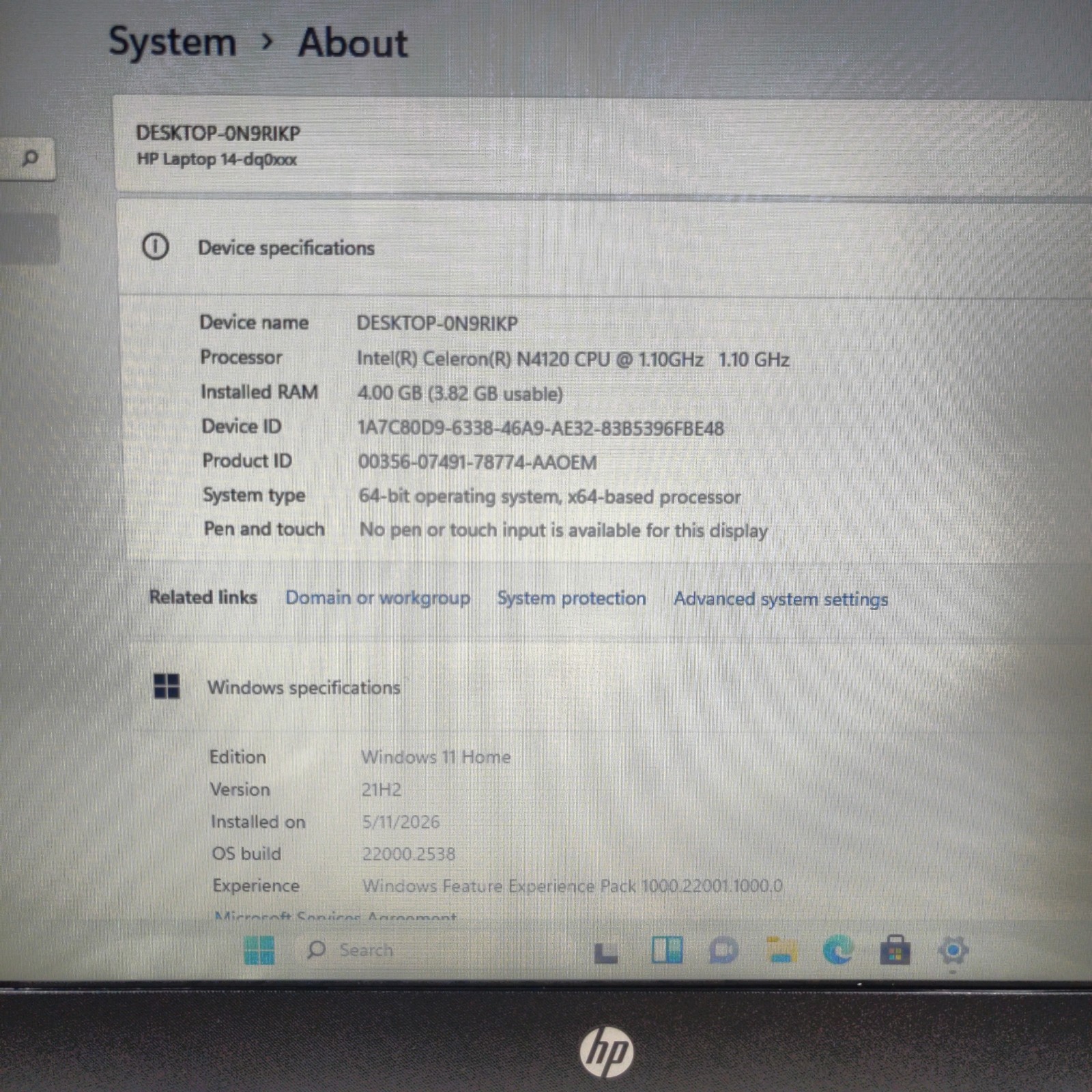Viewport: 1092px width, 1092px height.
Task: Click the DESKTOP-0N9RIKP title in top card
Action: pyautogui.click(x=218, y=133)
